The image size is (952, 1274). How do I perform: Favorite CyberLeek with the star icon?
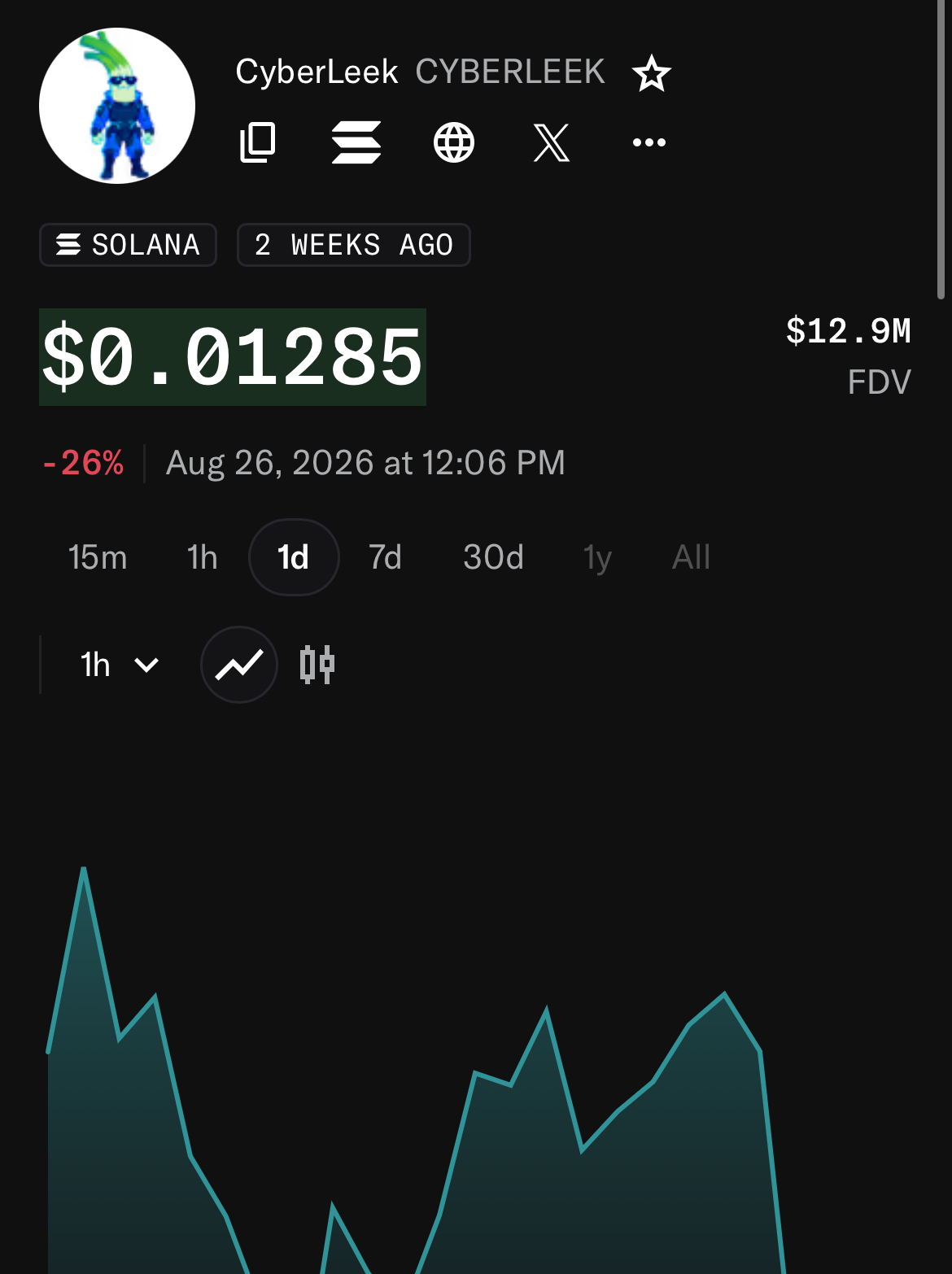tap(652, 74)
